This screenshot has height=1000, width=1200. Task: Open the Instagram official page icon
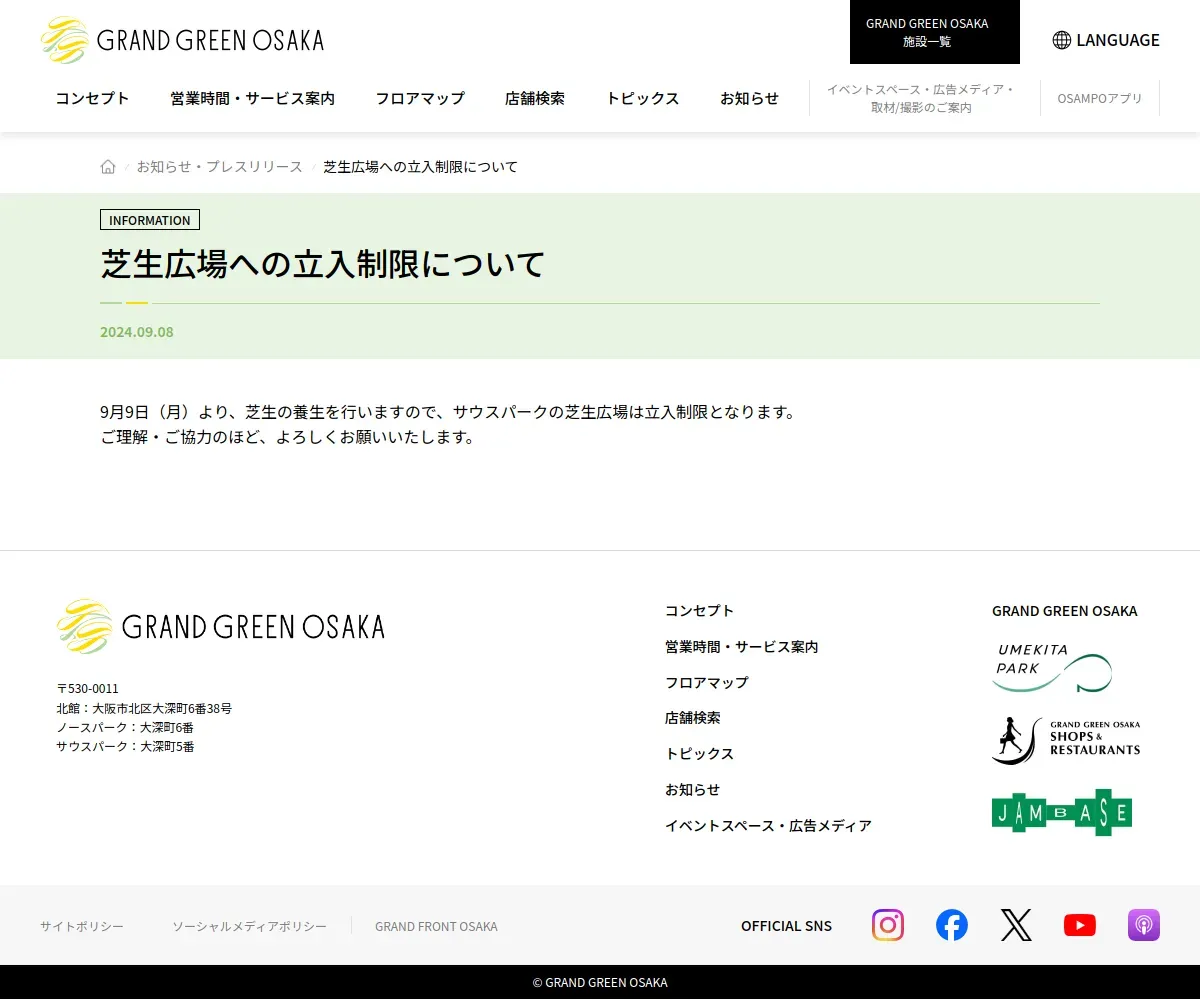coord(888,925)
